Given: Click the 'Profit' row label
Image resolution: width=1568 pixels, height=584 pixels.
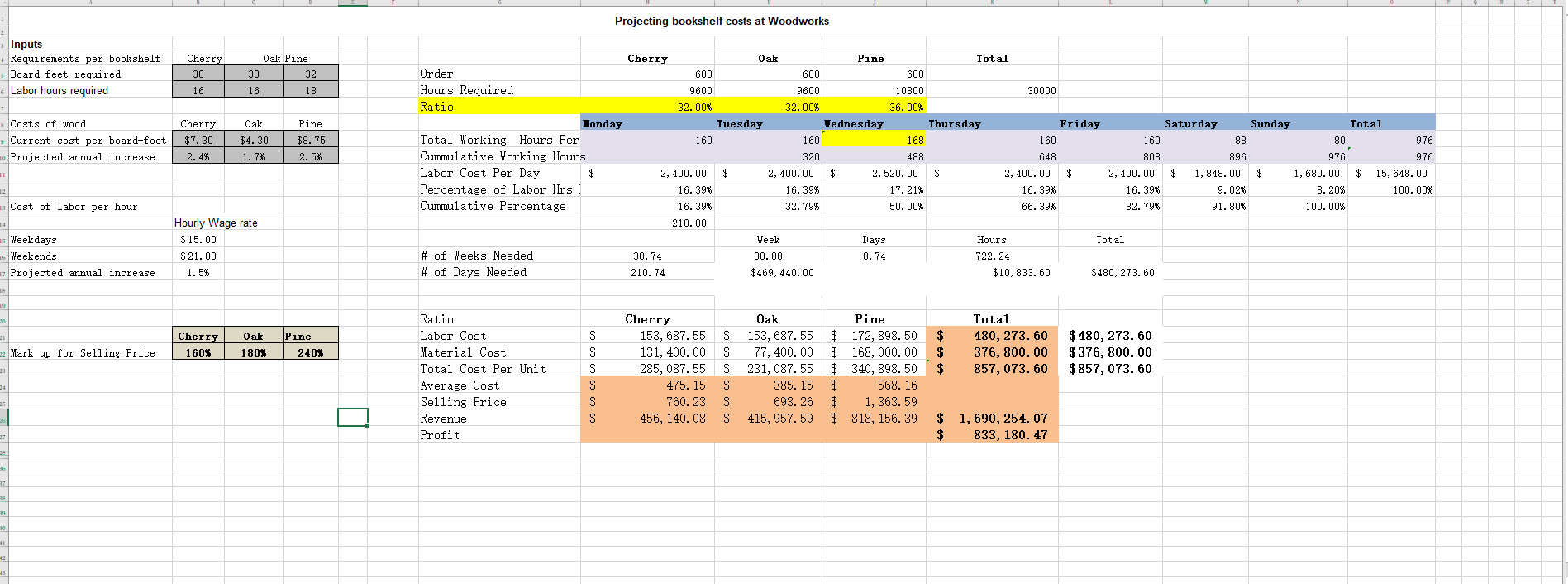Looking at the screenshot, I should coord(440,435).
